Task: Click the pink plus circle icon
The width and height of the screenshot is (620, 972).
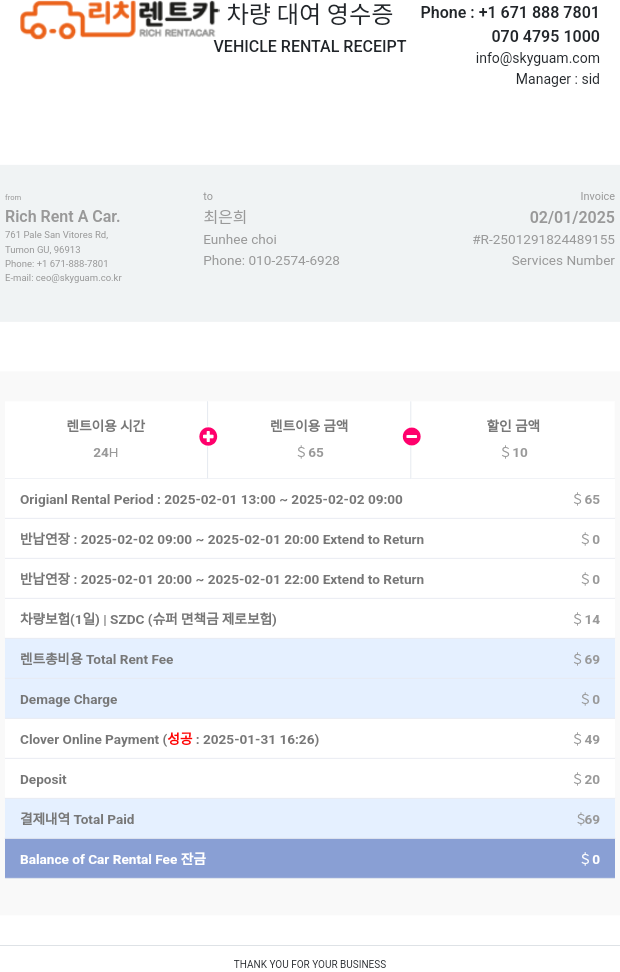Action: [x=208, y=437]
